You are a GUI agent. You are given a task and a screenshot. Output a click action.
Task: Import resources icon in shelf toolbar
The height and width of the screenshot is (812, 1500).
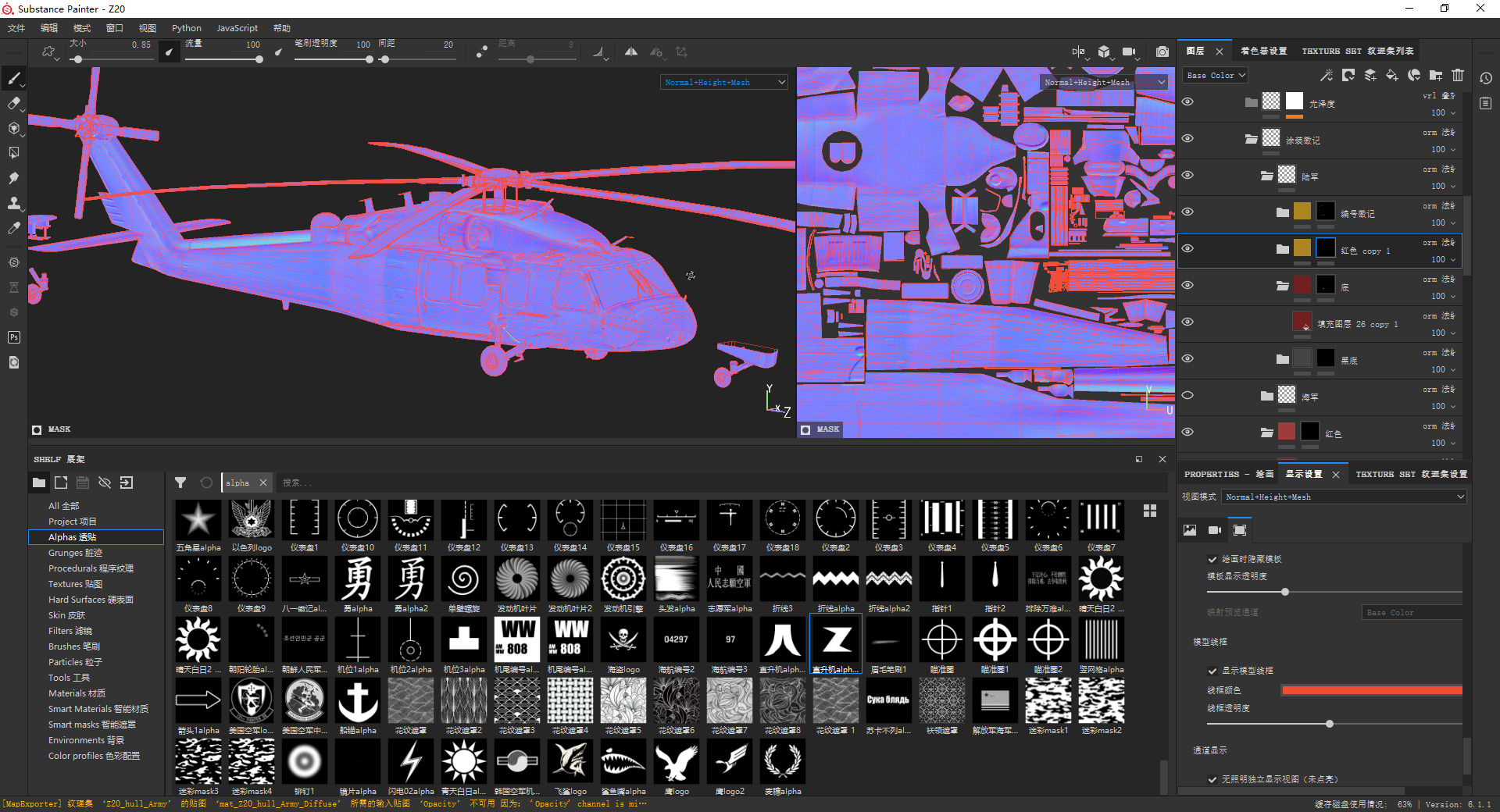(127, 483)
